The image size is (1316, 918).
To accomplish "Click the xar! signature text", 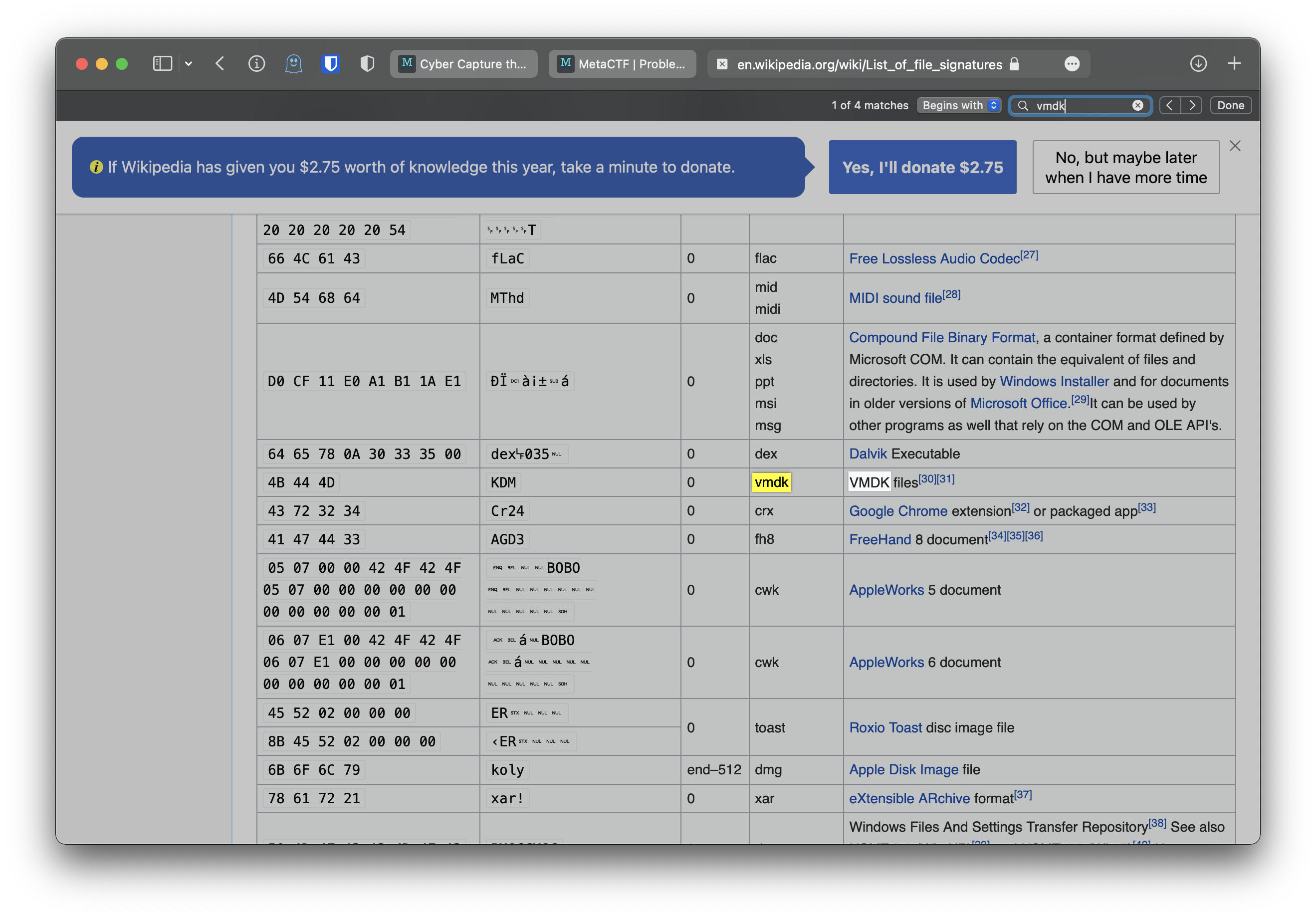I will click(x=507, y=798).
